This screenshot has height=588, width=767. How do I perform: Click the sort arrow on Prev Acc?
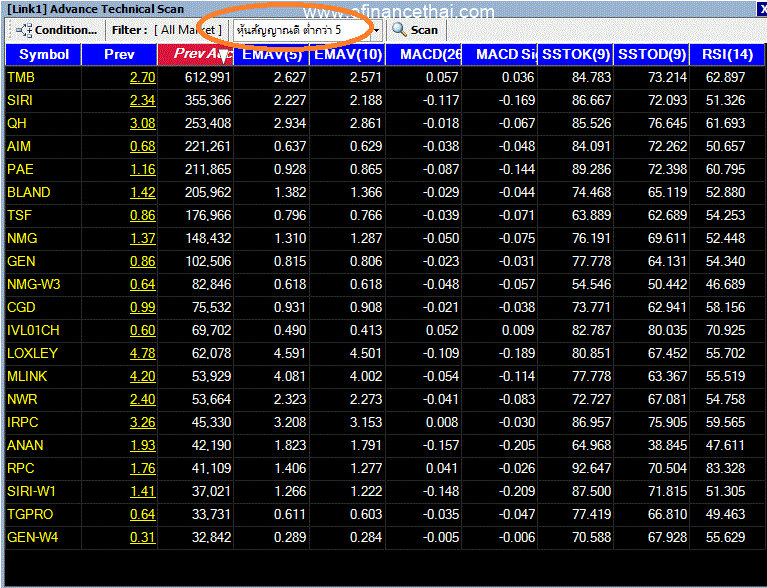(x=224, y=57)
